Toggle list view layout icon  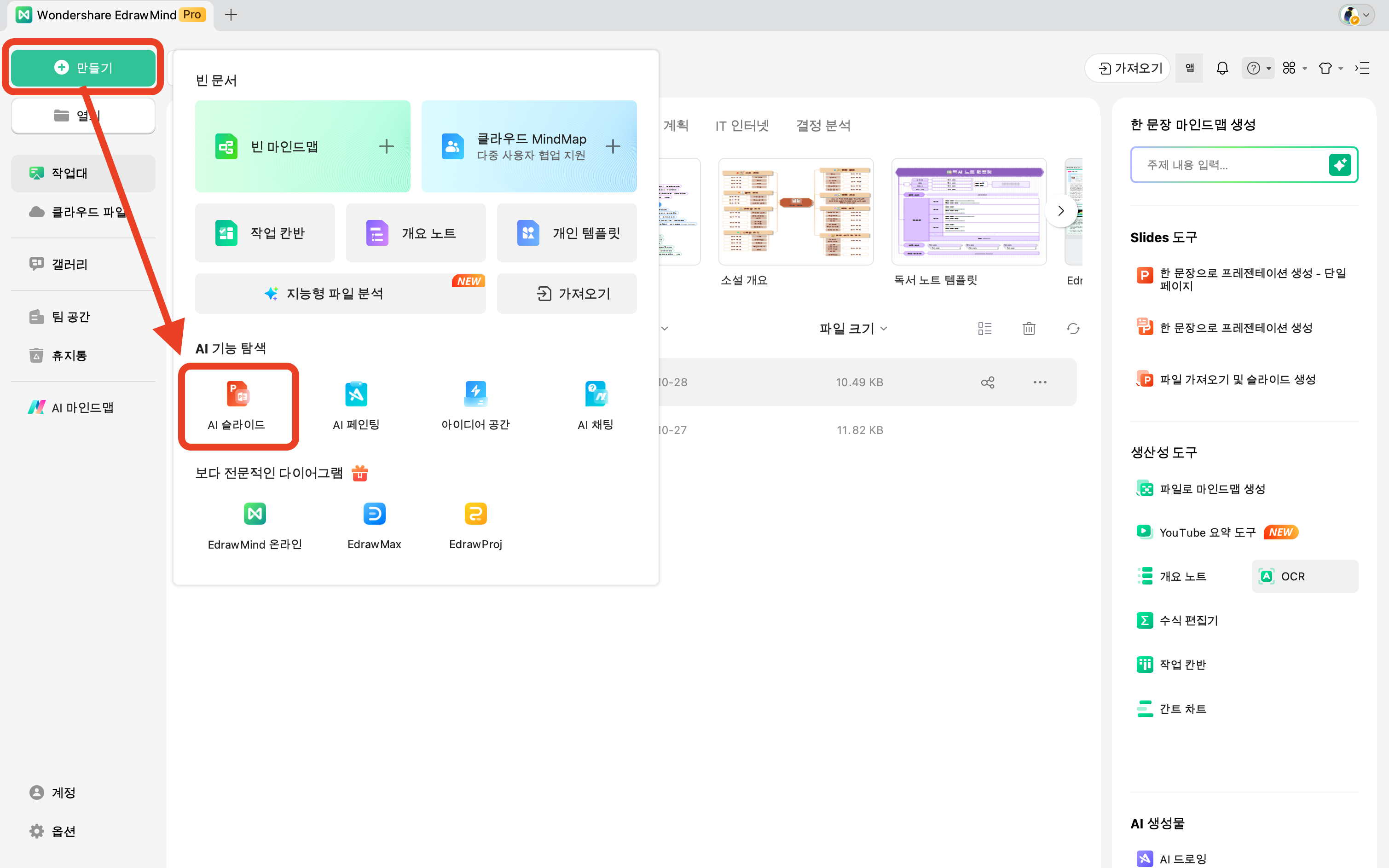984,328
